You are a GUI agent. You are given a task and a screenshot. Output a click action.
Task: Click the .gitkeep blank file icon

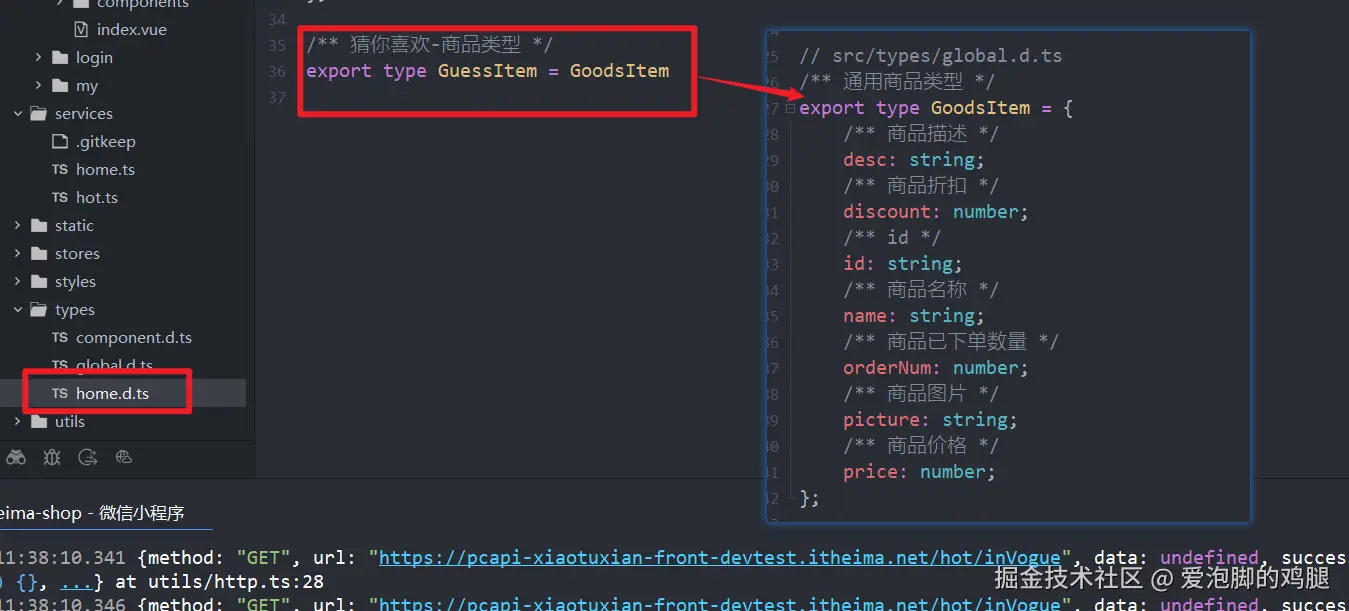60,142
